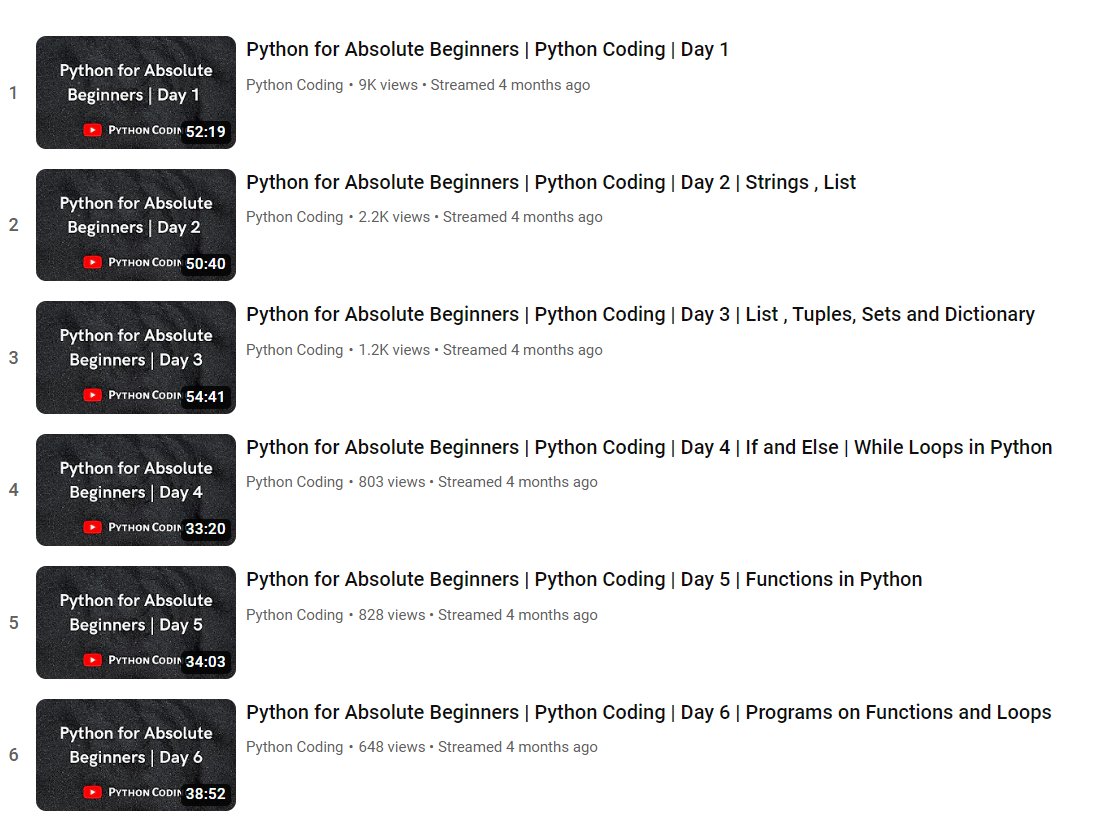
Task: Click the 54:41 duration badge
Action: pos(206,397)
